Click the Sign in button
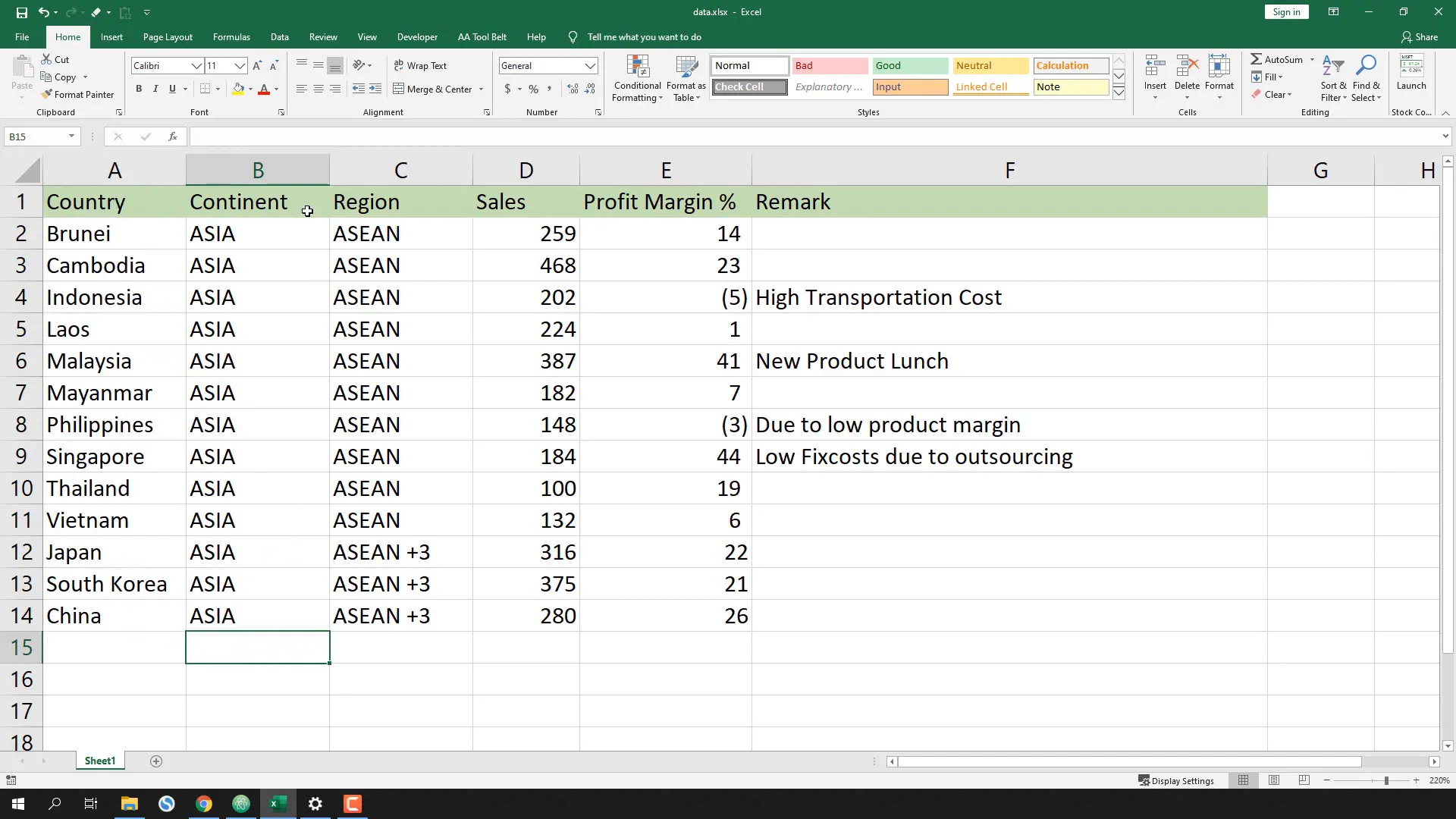 click(1285, 11)
